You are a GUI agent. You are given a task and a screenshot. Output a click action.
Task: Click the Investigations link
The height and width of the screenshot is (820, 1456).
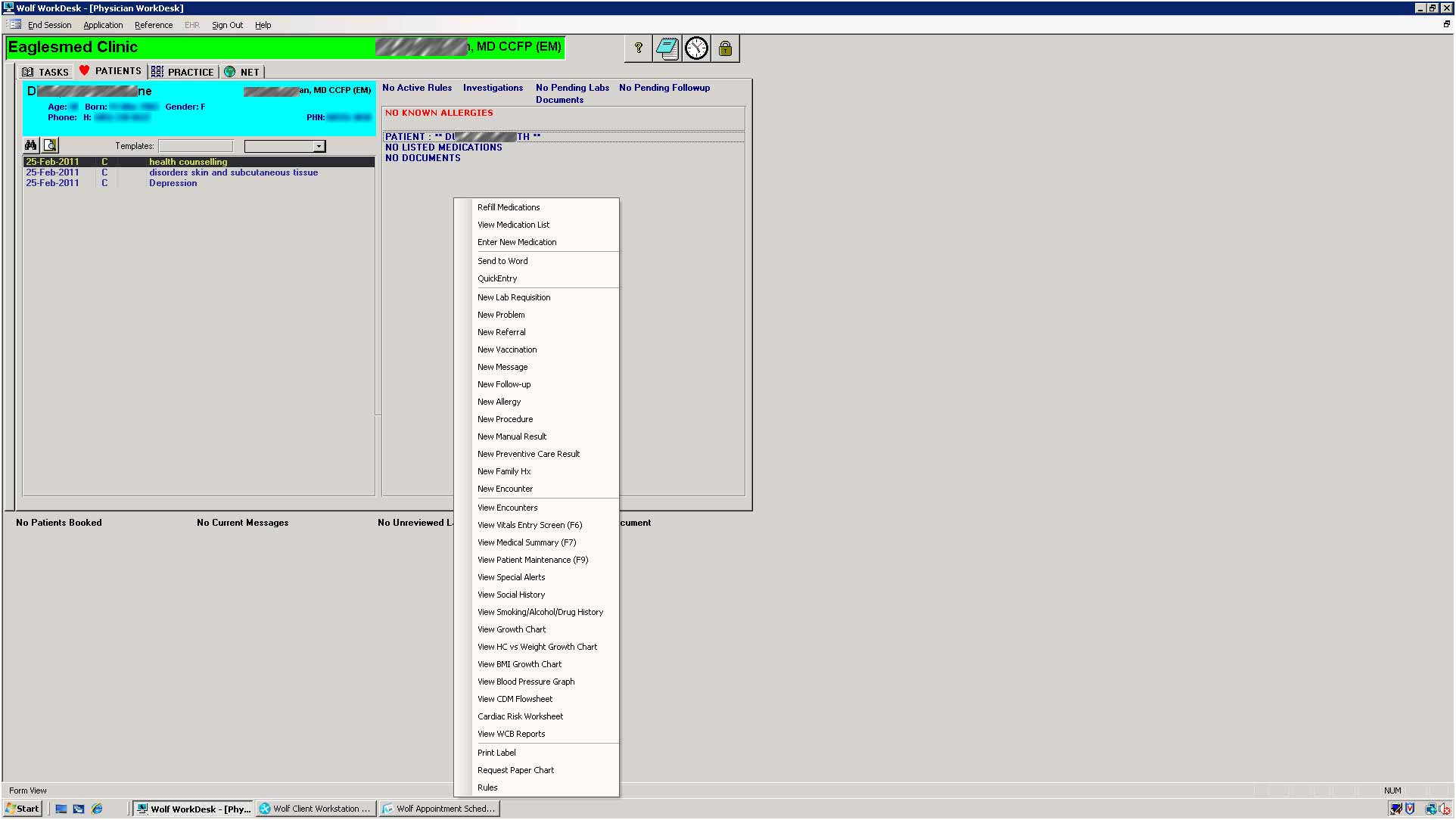(x=493, y=88)
